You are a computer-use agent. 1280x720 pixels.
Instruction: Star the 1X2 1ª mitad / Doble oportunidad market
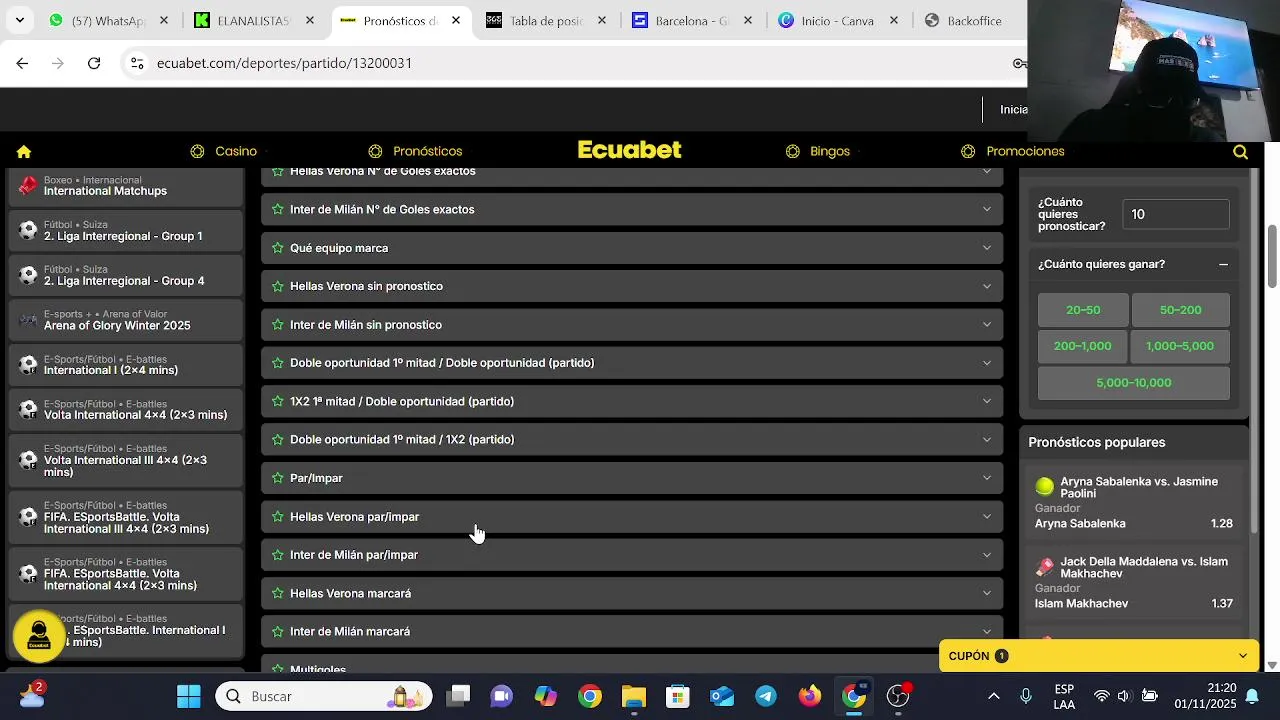(x=278, y=401)
